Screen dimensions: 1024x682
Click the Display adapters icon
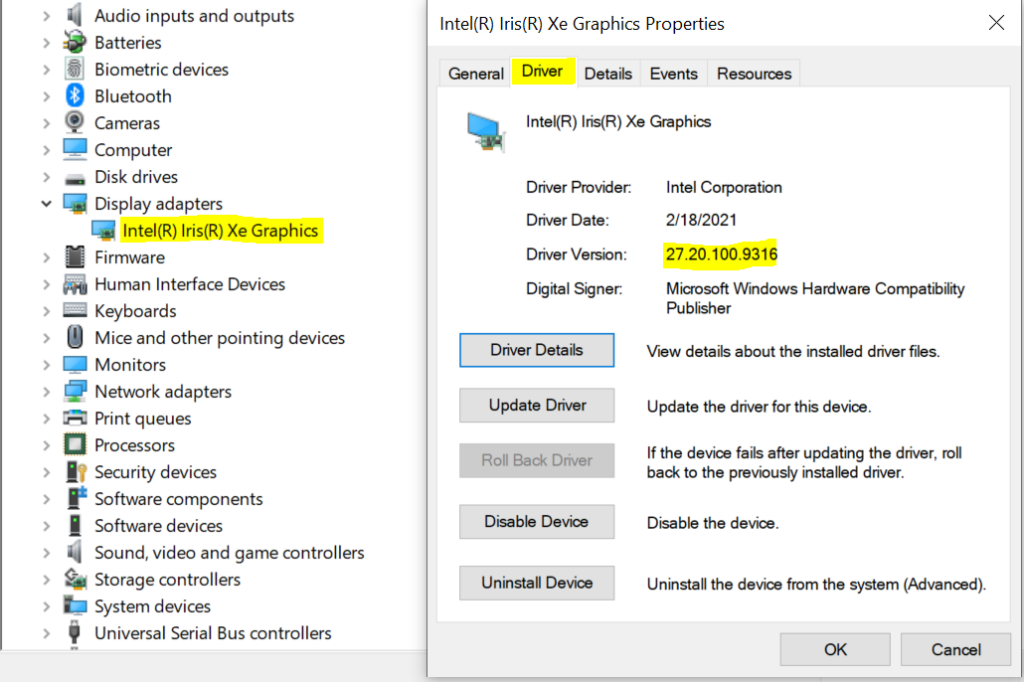(76, 203)
